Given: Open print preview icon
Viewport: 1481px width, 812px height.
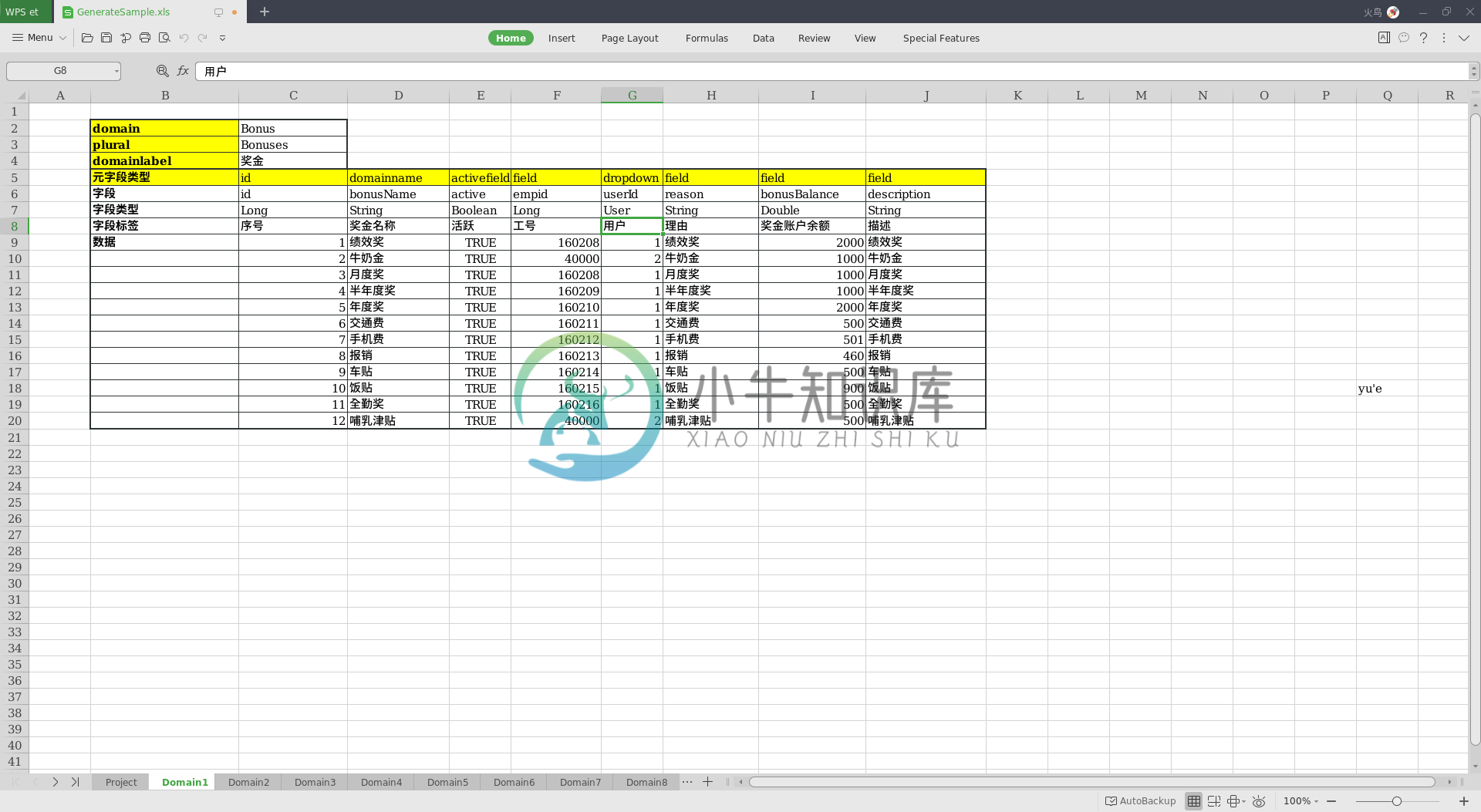Looking at the screenshot, I should pyautogui.click(x=164, y=38).
